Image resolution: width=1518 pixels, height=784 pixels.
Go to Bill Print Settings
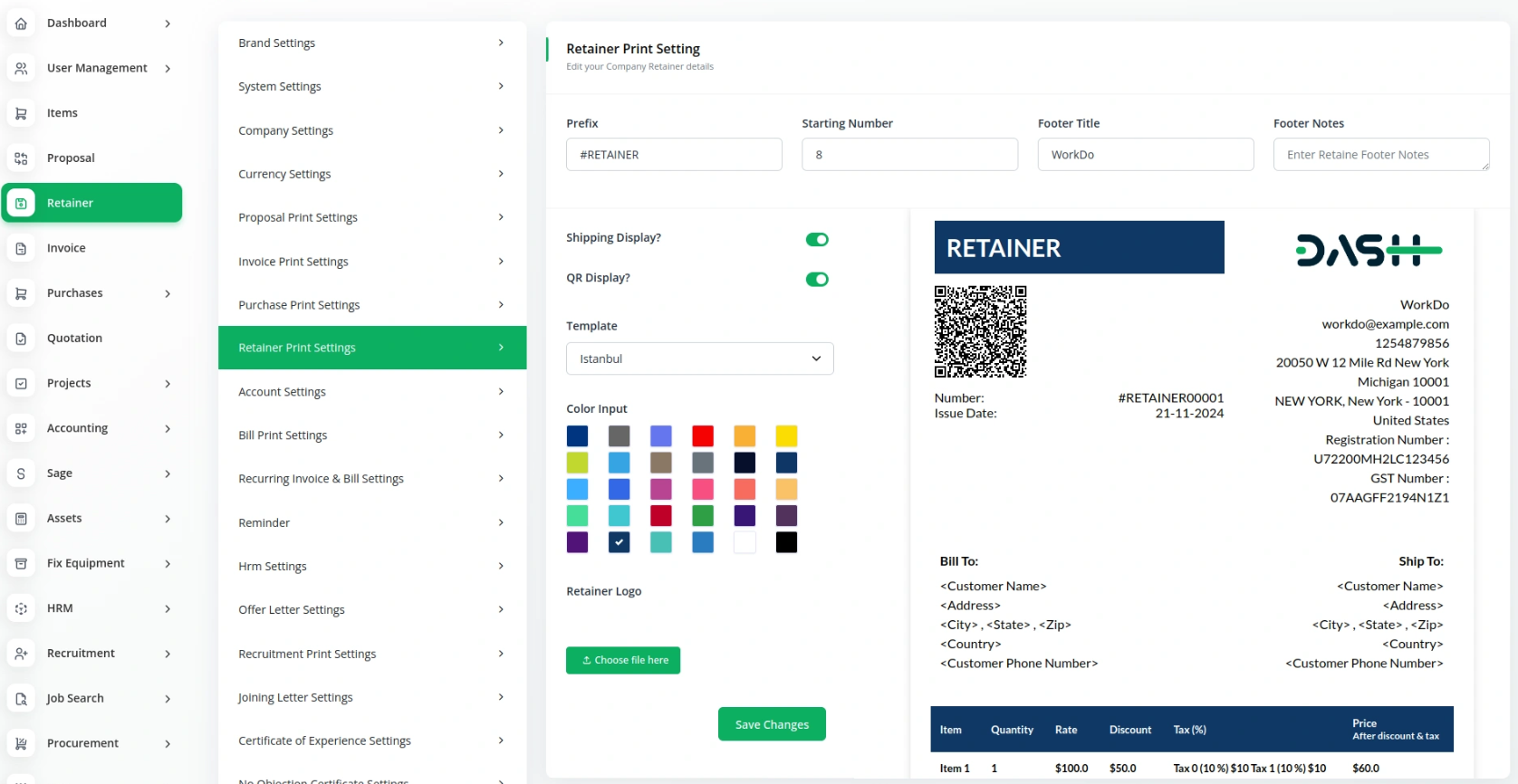tap(372, 435)
